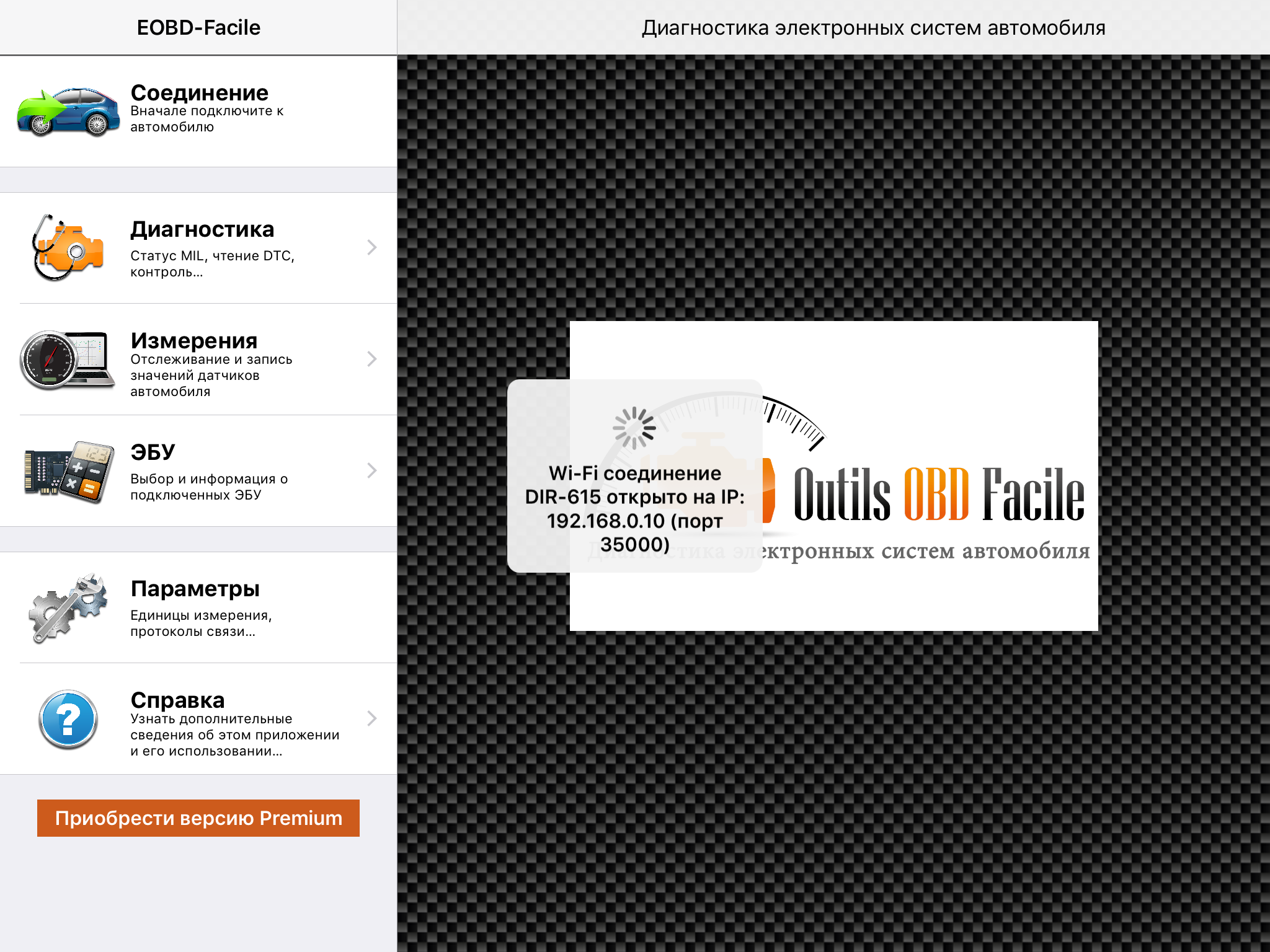Open the Диагностика menu title
This screenshot has height=952, width=1270.
tap(202, 230)
